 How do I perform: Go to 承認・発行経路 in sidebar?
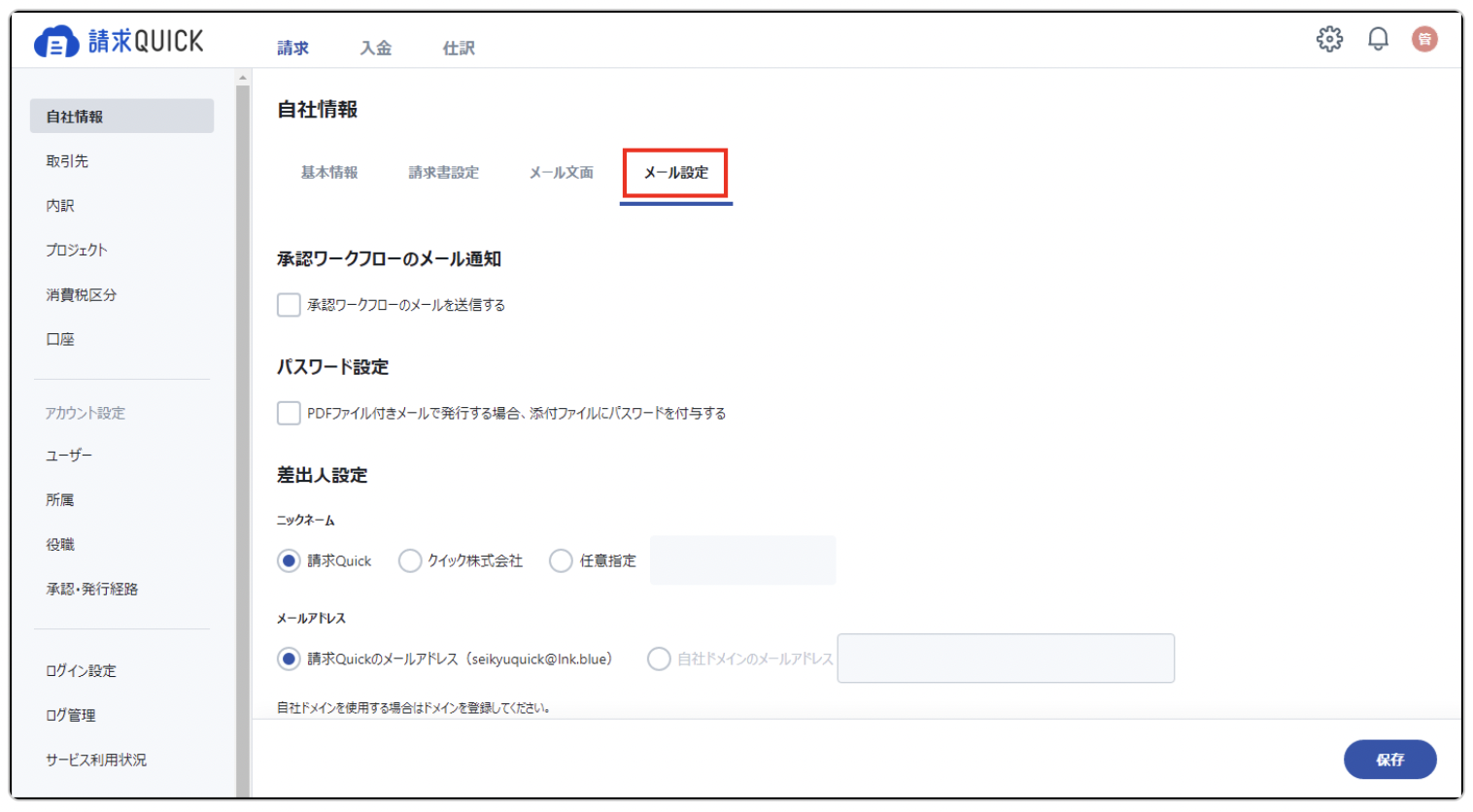92,589
